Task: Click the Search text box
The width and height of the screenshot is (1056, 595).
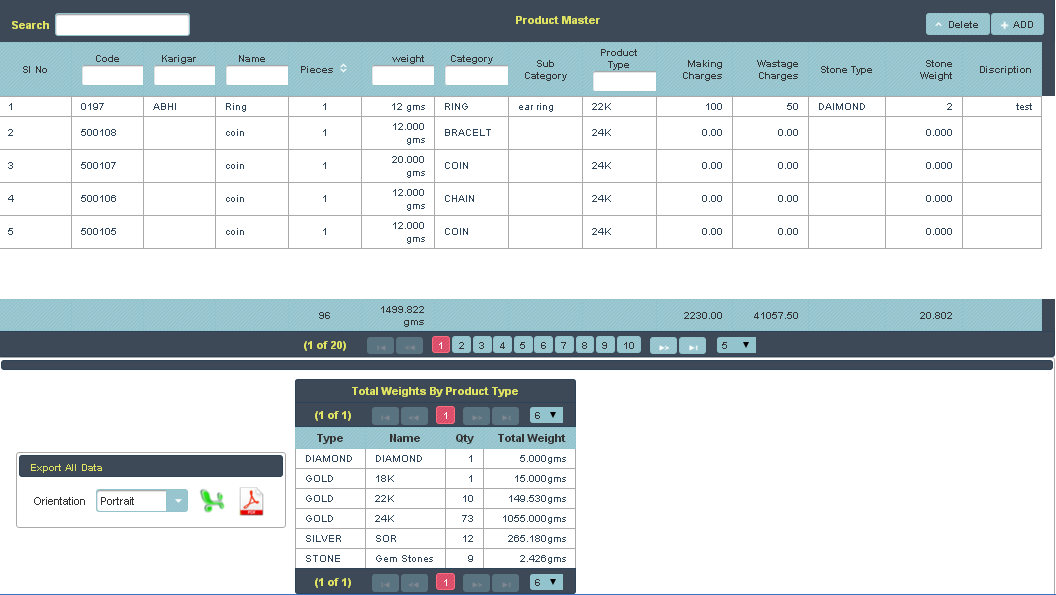Action: [x=122, y=25]
